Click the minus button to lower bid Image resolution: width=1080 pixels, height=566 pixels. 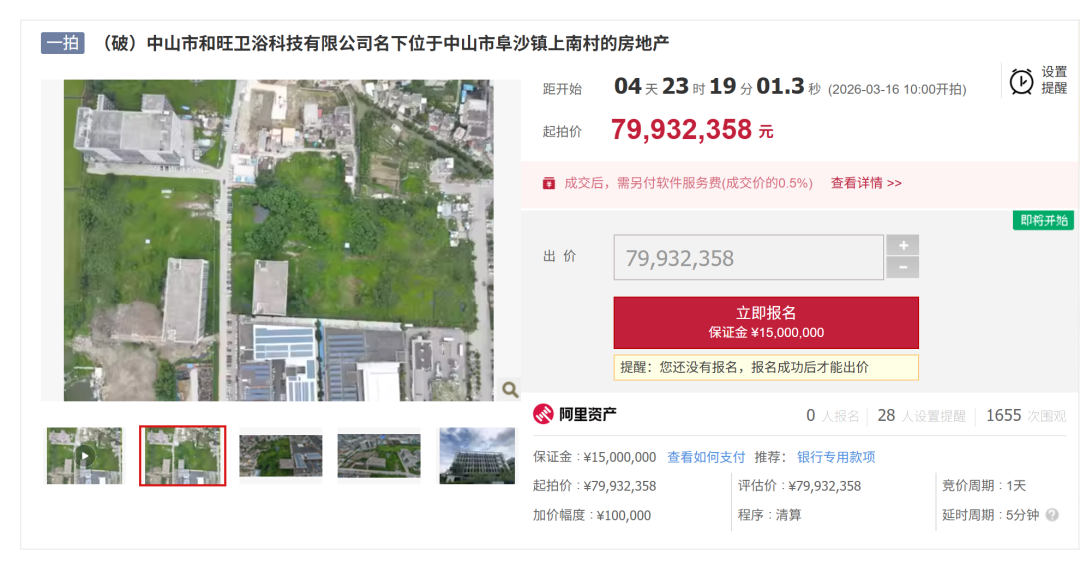902,268
